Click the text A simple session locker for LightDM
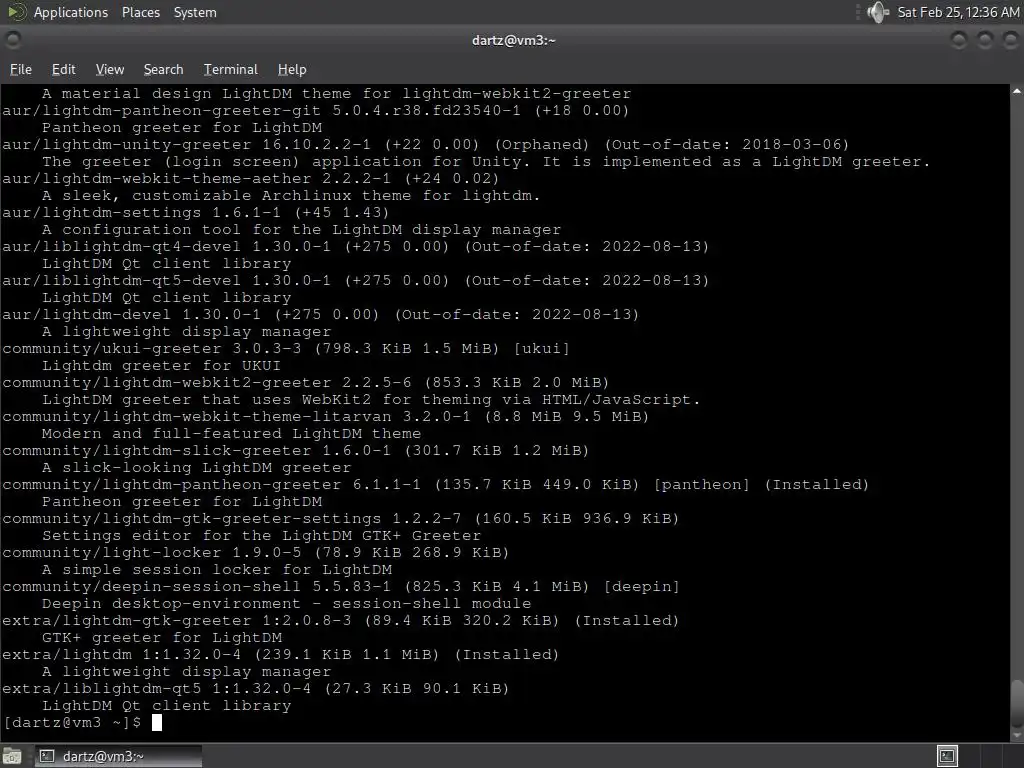This screenshot has width=1024, height=768. pos(217,569)
